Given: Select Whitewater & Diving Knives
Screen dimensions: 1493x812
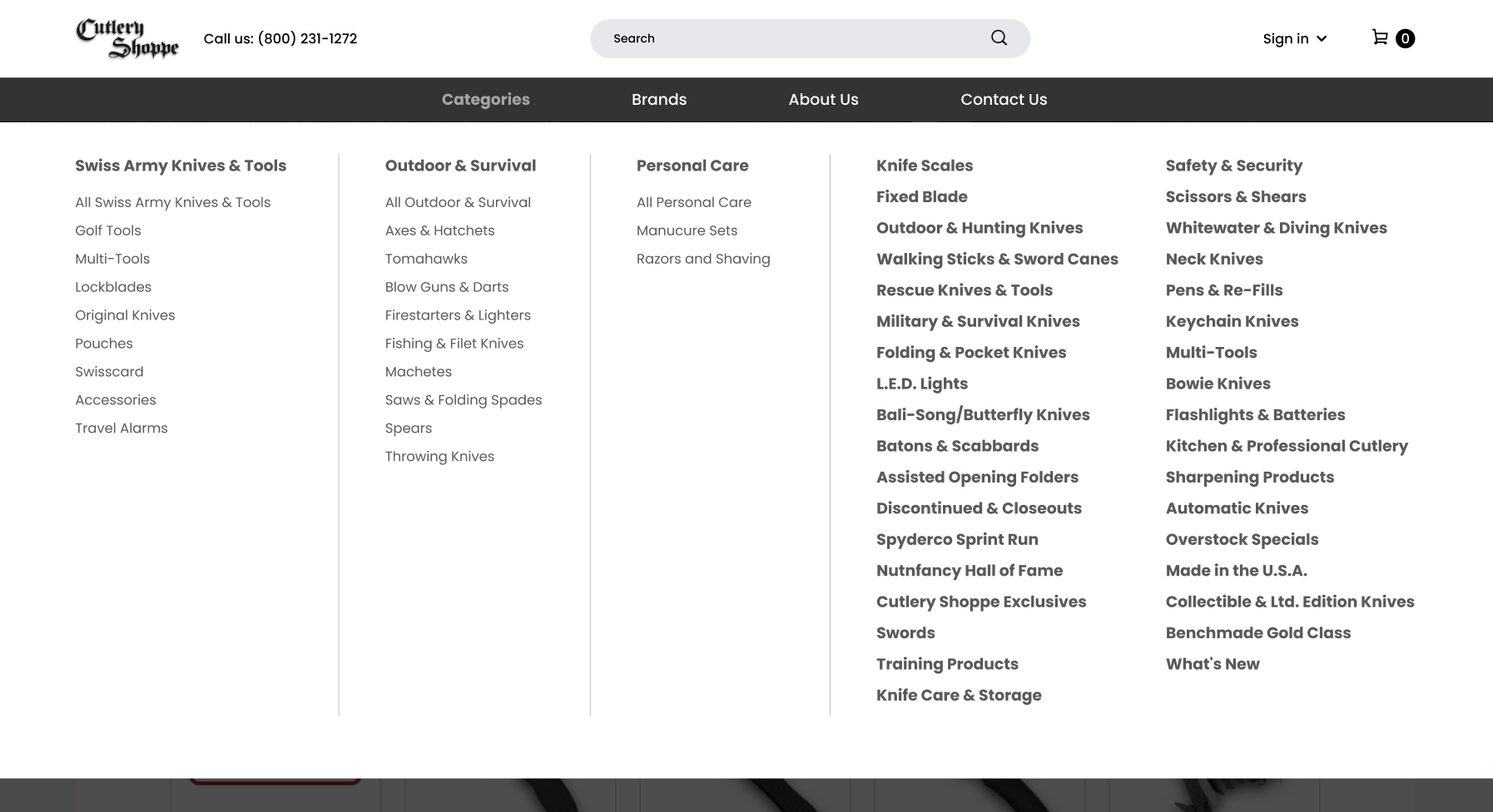Looking at the screenshot, I should 1277,228.
